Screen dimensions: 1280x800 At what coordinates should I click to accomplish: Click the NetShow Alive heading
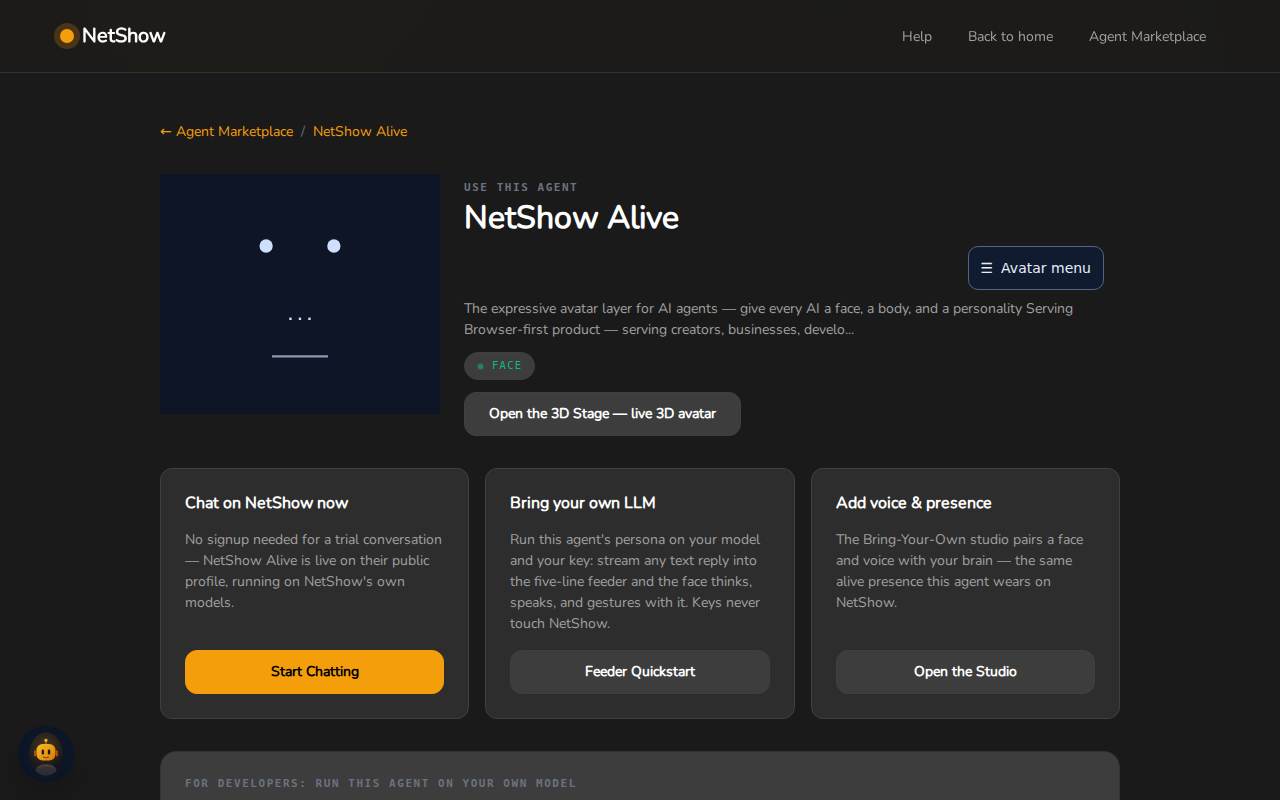[x=571, y=217]
